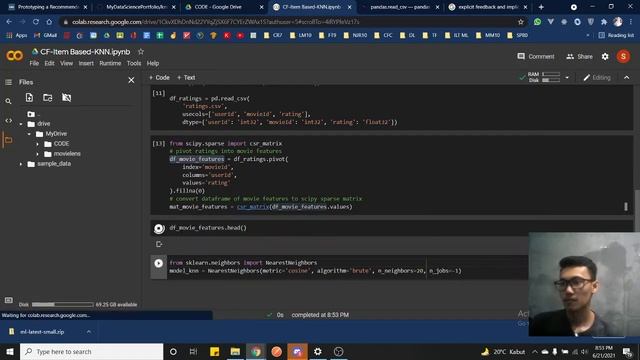Open the Colab logo home

[x=15, y=55]
